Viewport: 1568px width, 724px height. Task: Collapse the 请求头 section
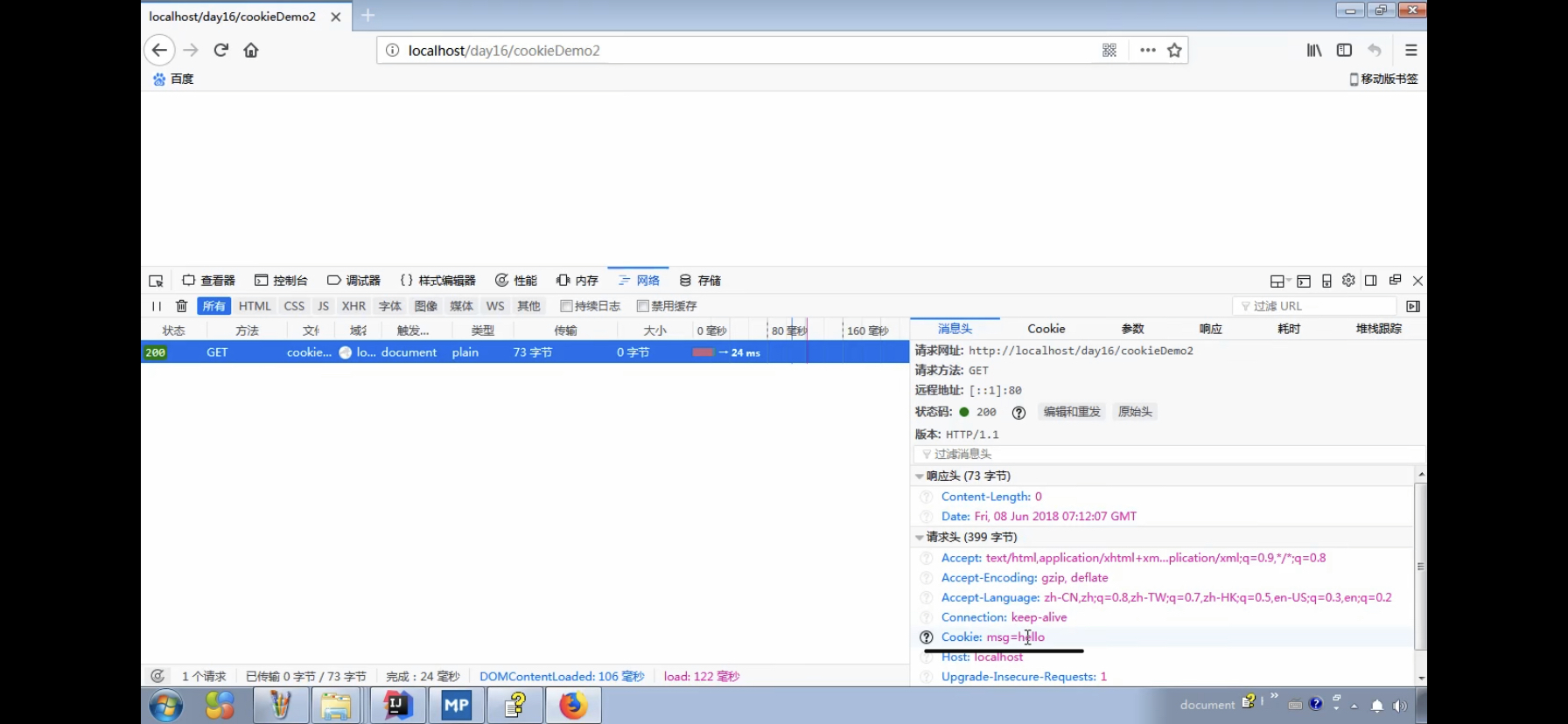tap(920, 538)
